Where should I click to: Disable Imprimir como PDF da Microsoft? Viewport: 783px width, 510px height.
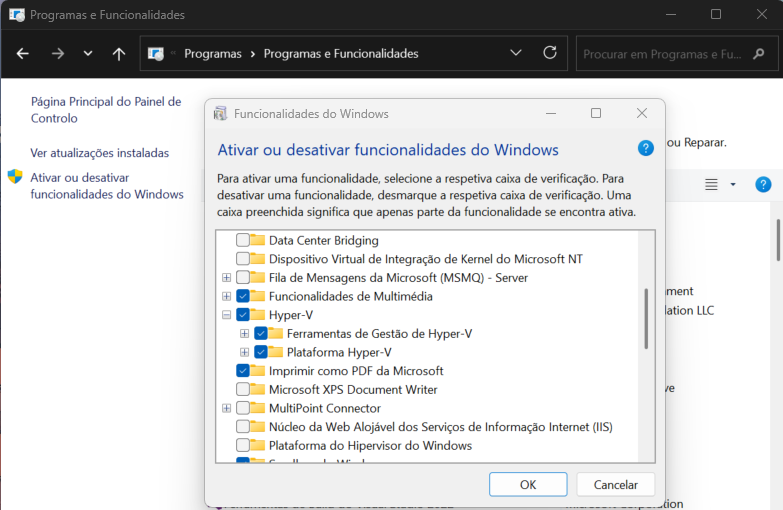point(243,371)
